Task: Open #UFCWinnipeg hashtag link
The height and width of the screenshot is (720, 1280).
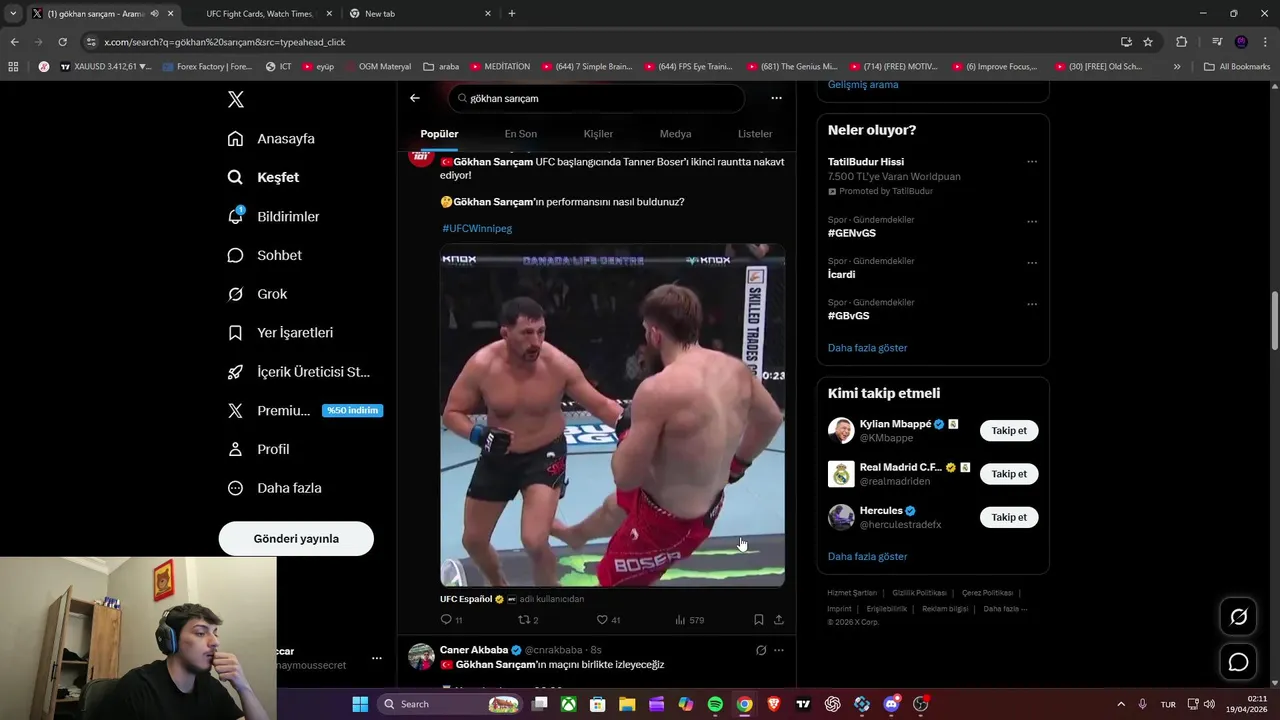Action: tap(477, 228)
